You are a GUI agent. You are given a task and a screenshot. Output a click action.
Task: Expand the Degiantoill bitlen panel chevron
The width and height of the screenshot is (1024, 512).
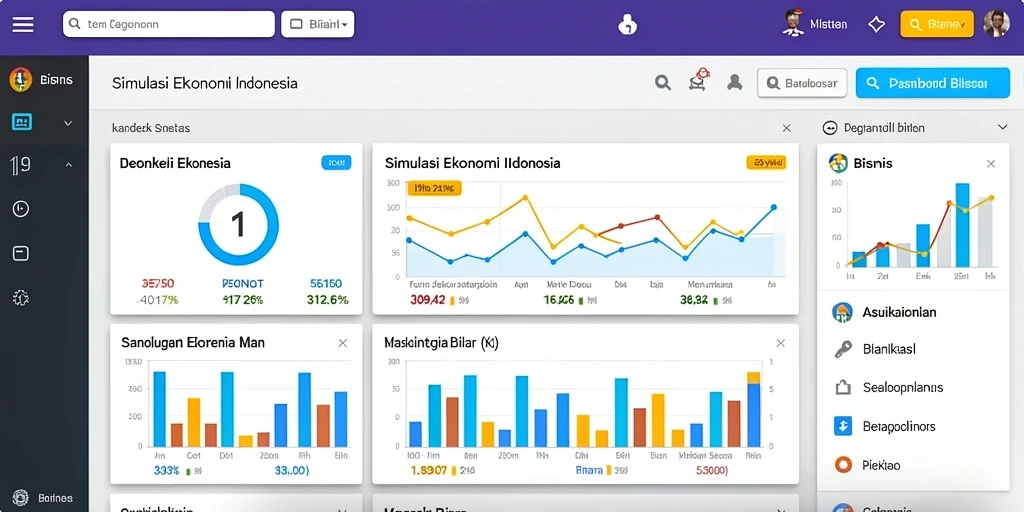(1002, 127)
